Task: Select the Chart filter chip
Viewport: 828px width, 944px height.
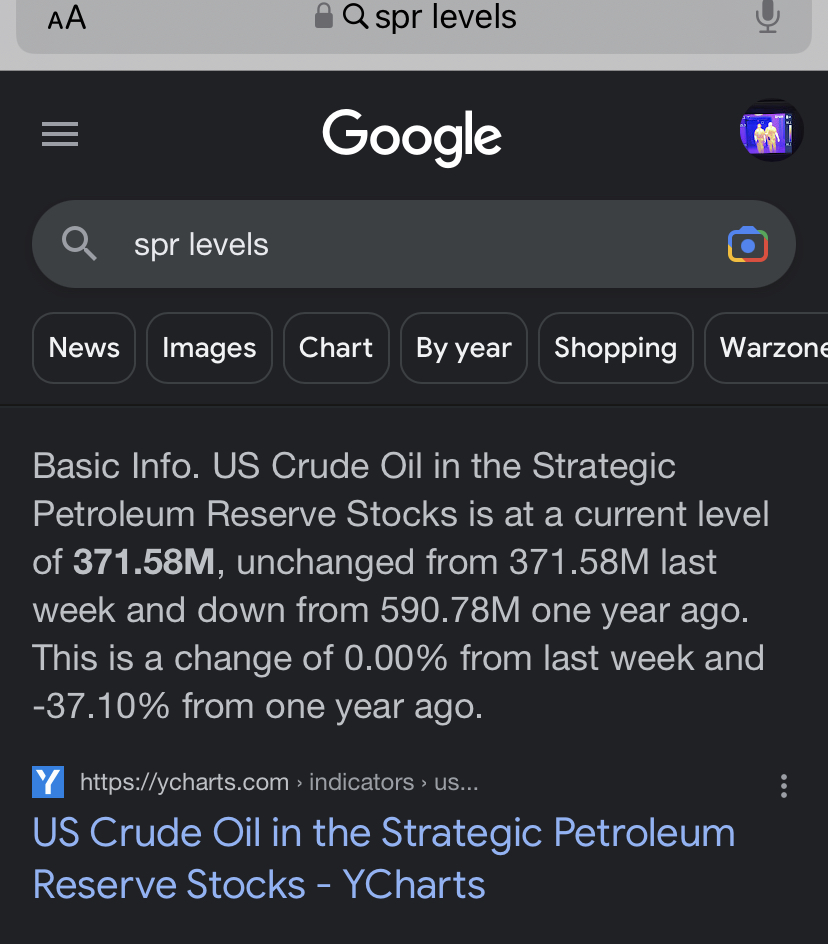Action: 336,348
